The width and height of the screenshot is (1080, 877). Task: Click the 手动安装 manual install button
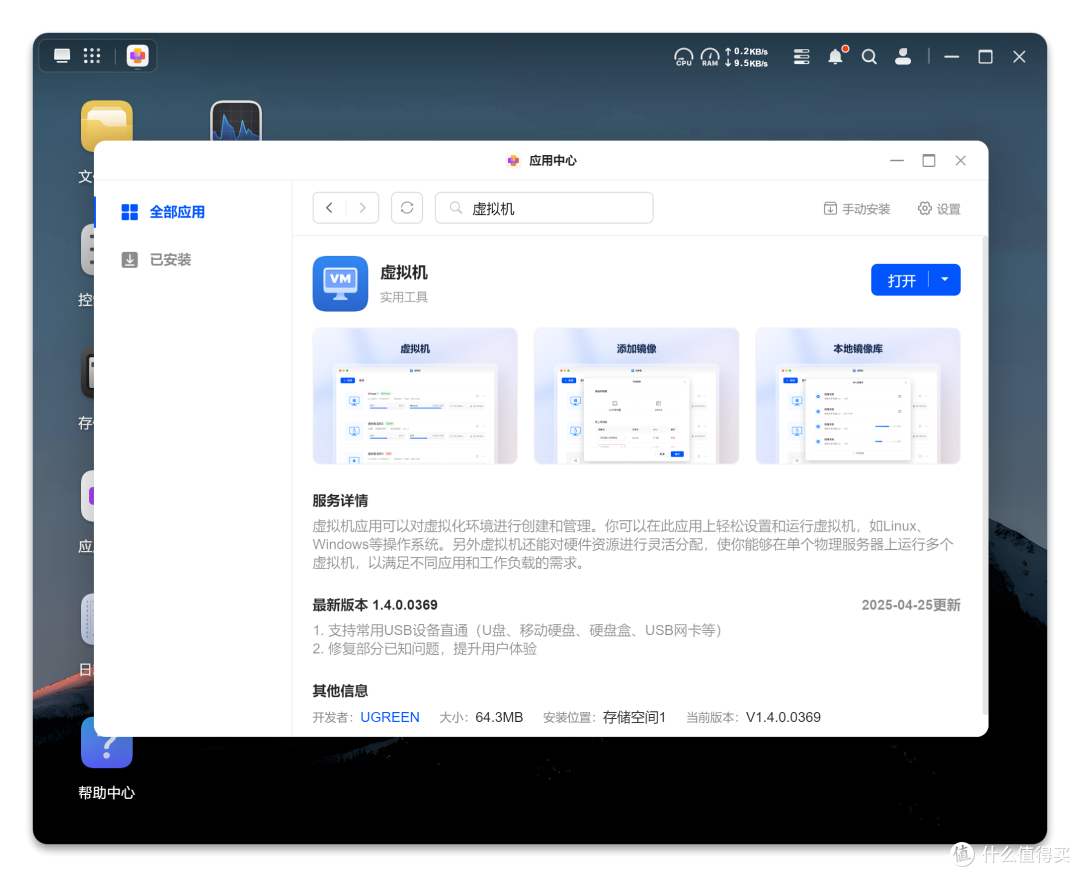tap(857, 209)
